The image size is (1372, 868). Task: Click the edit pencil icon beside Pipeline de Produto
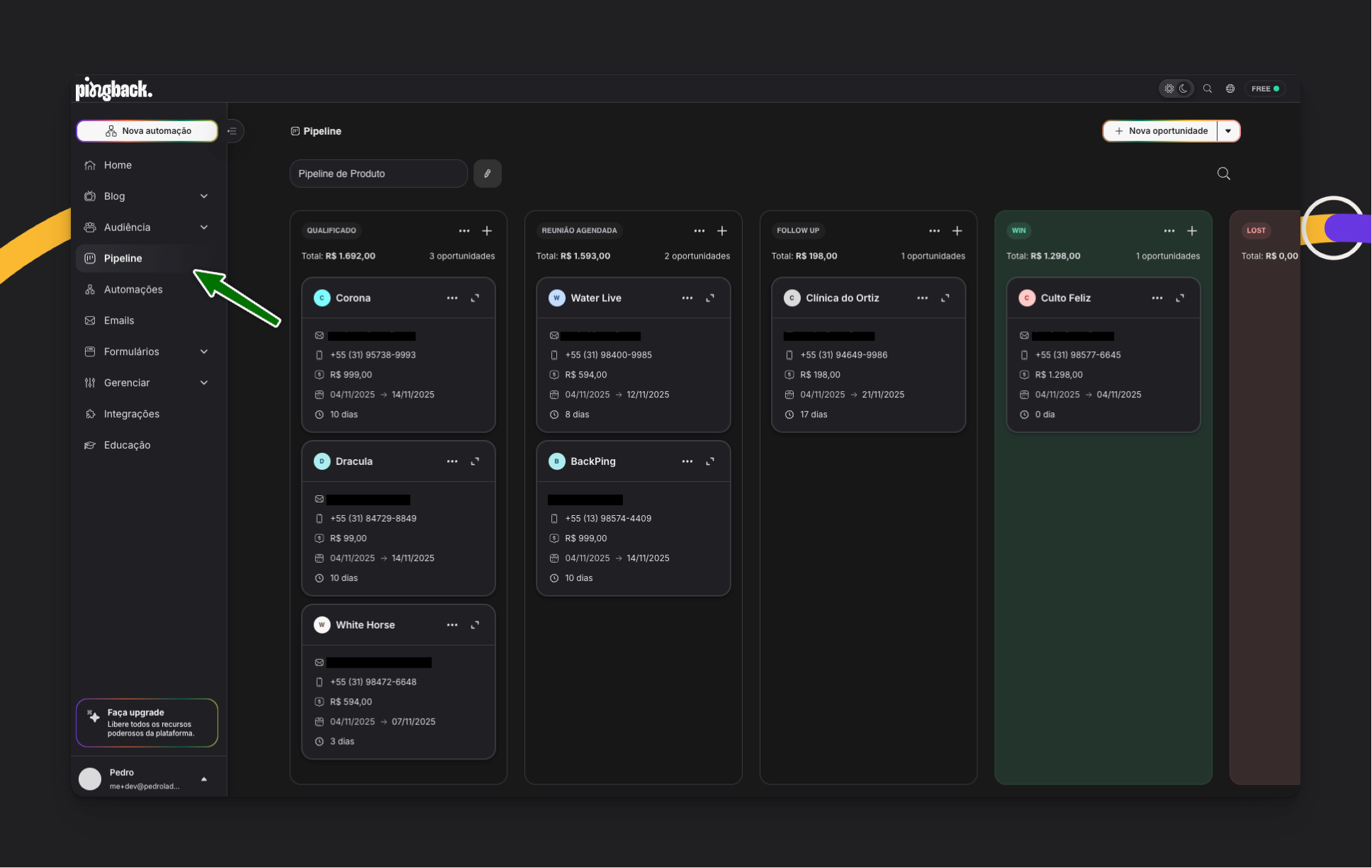(487, 174)
